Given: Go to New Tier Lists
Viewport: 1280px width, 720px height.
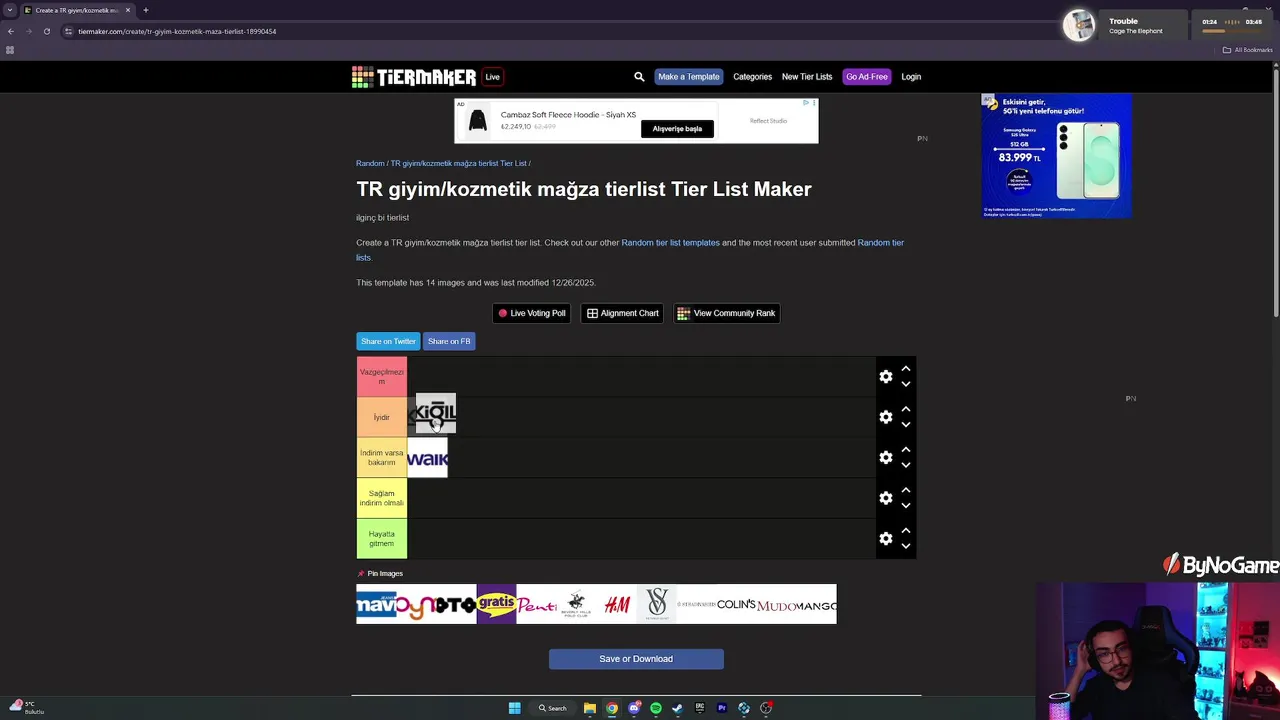Looking at the screenshot, I should point(807,77).
